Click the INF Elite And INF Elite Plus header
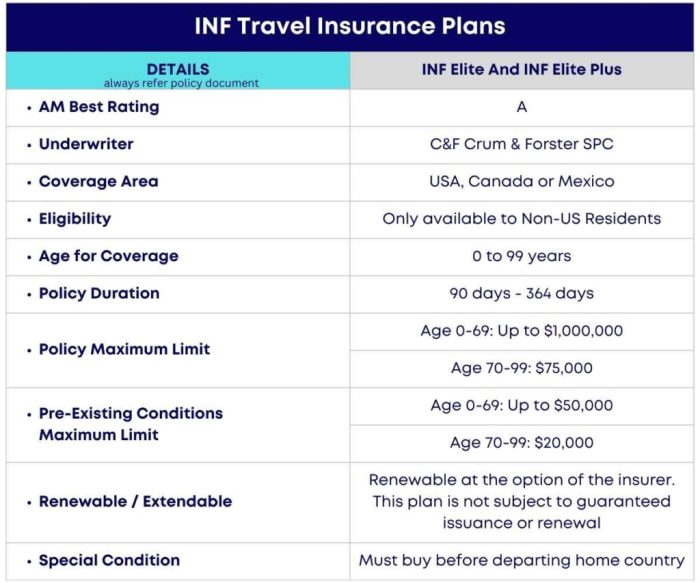 pos(521,70)
